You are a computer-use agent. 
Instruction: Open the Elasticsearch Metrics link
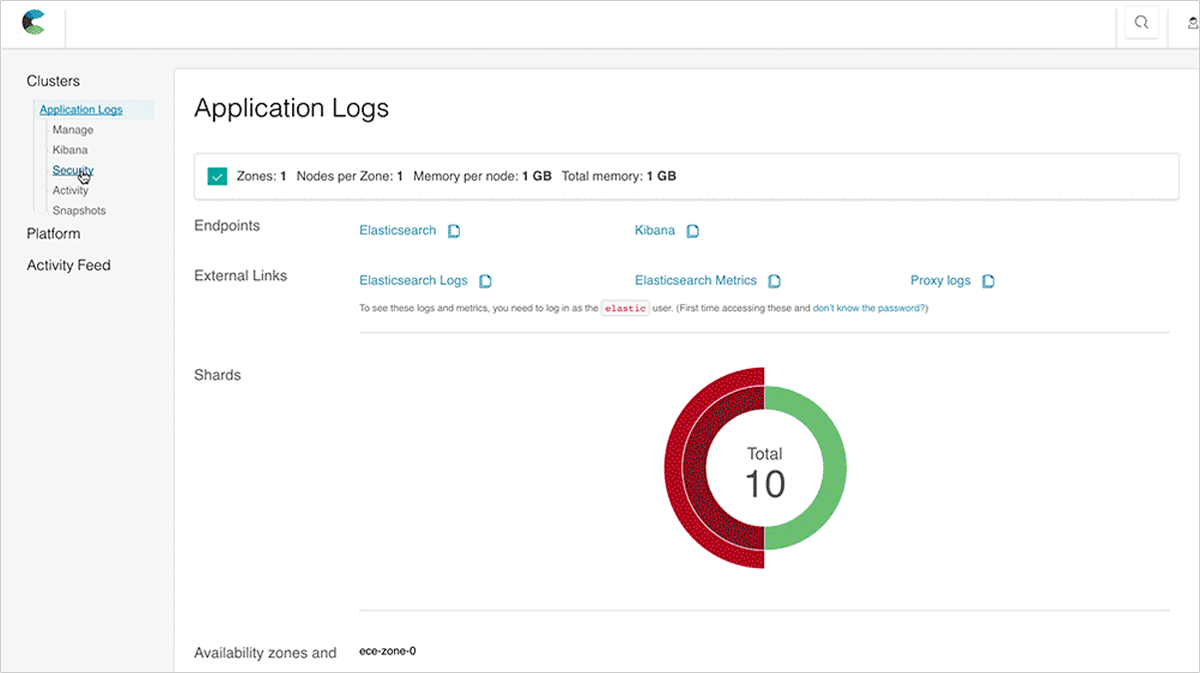(696, 280)
